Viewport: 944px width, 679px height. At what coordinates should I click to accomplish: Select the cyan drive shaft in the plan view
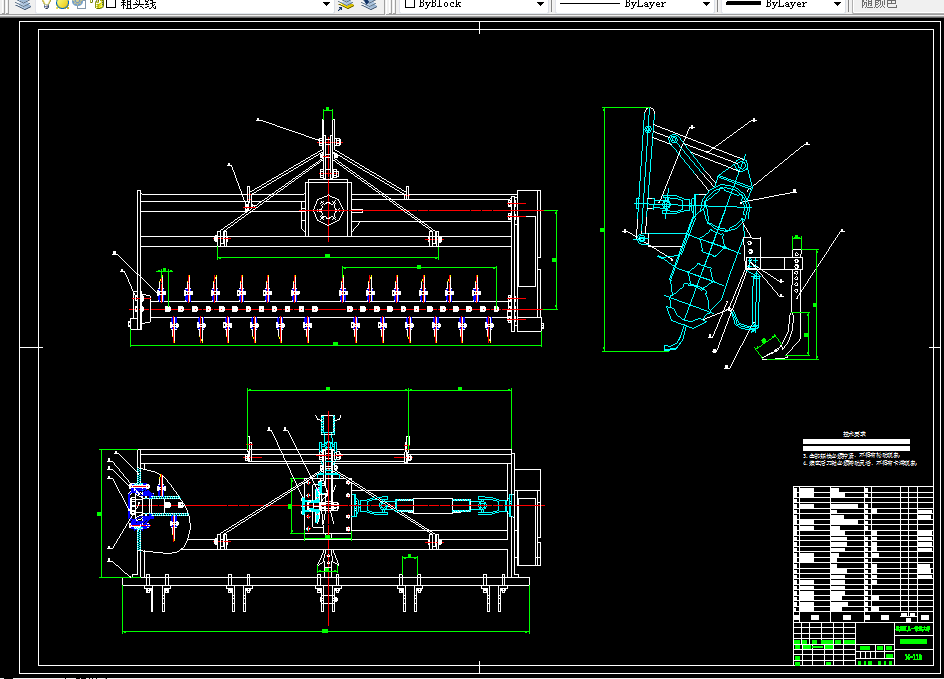point(433,506)
